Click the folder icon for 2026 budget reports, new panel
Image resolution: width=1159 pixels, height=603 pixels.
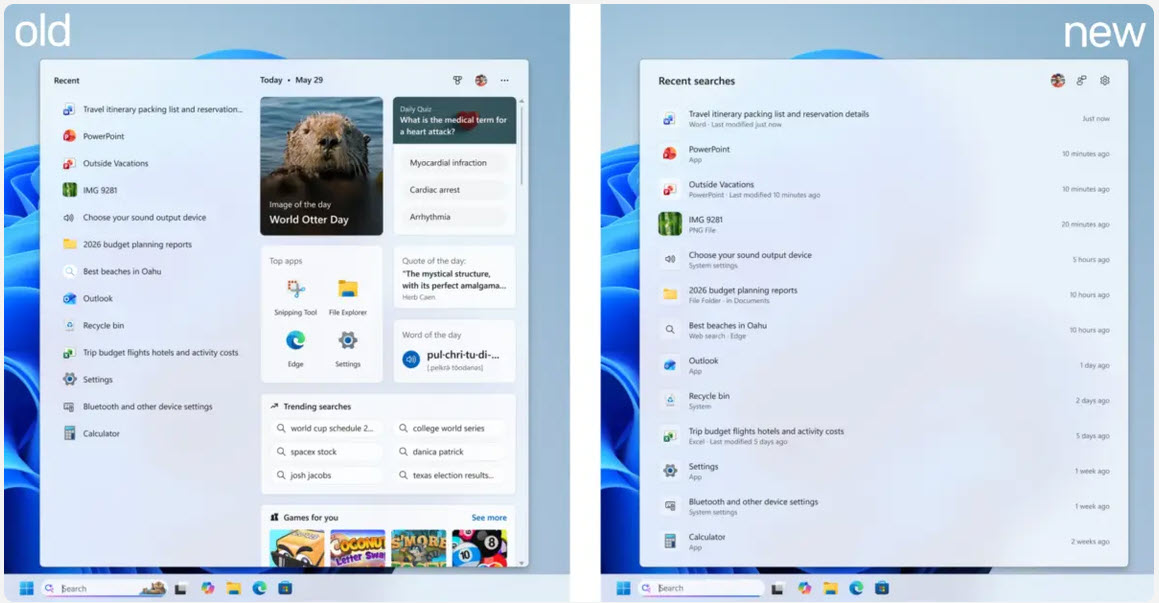[670, 294]
